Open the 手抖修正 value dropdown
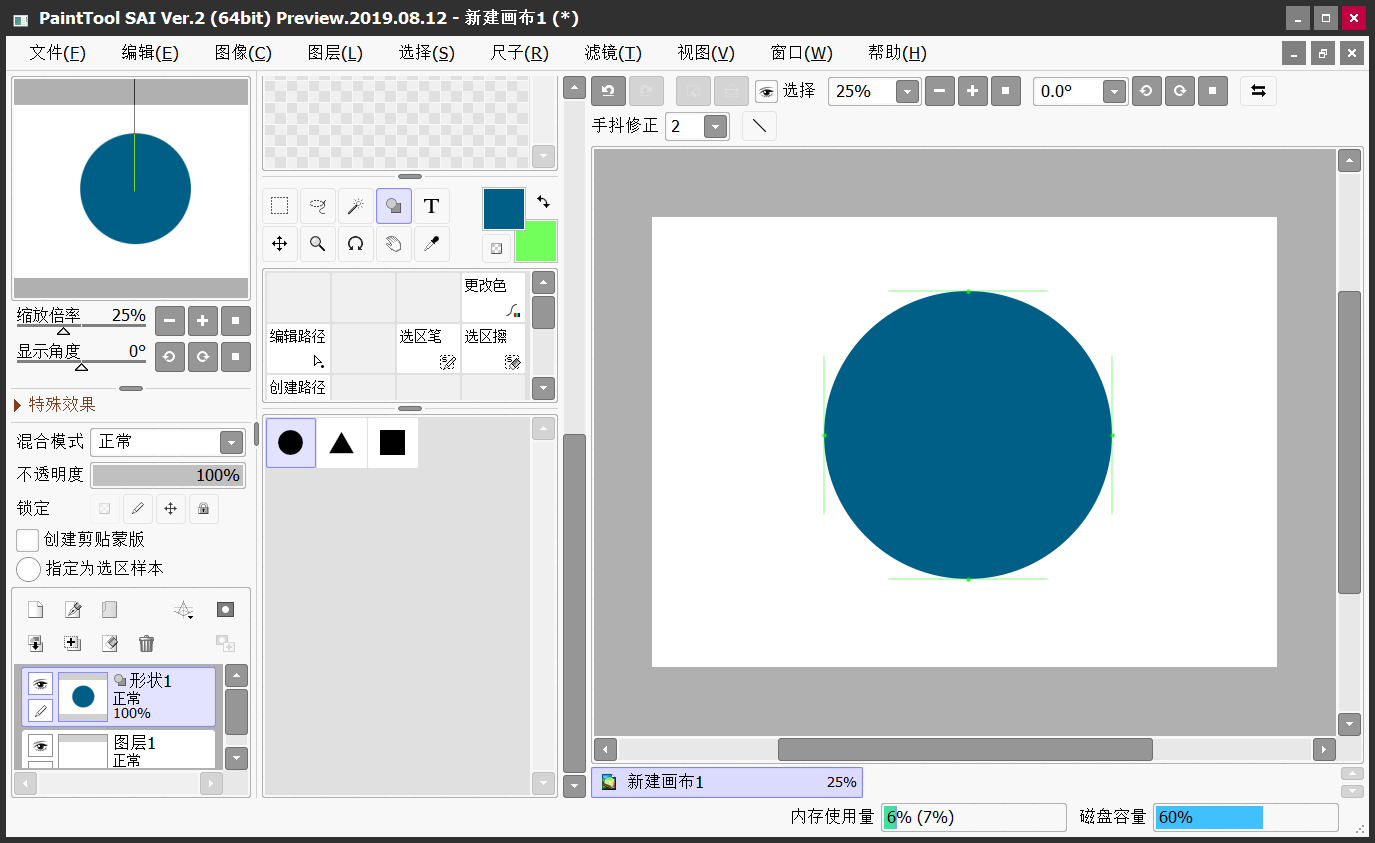Image resolution: width=1375 pixels, height=843 pixels. 715,126
